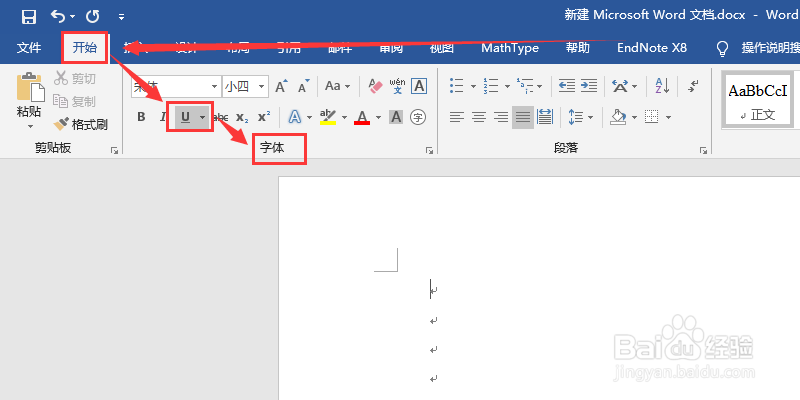
Task: Toggle show paragraph marks
Action: pyautogui.click(x=692, y=86)
